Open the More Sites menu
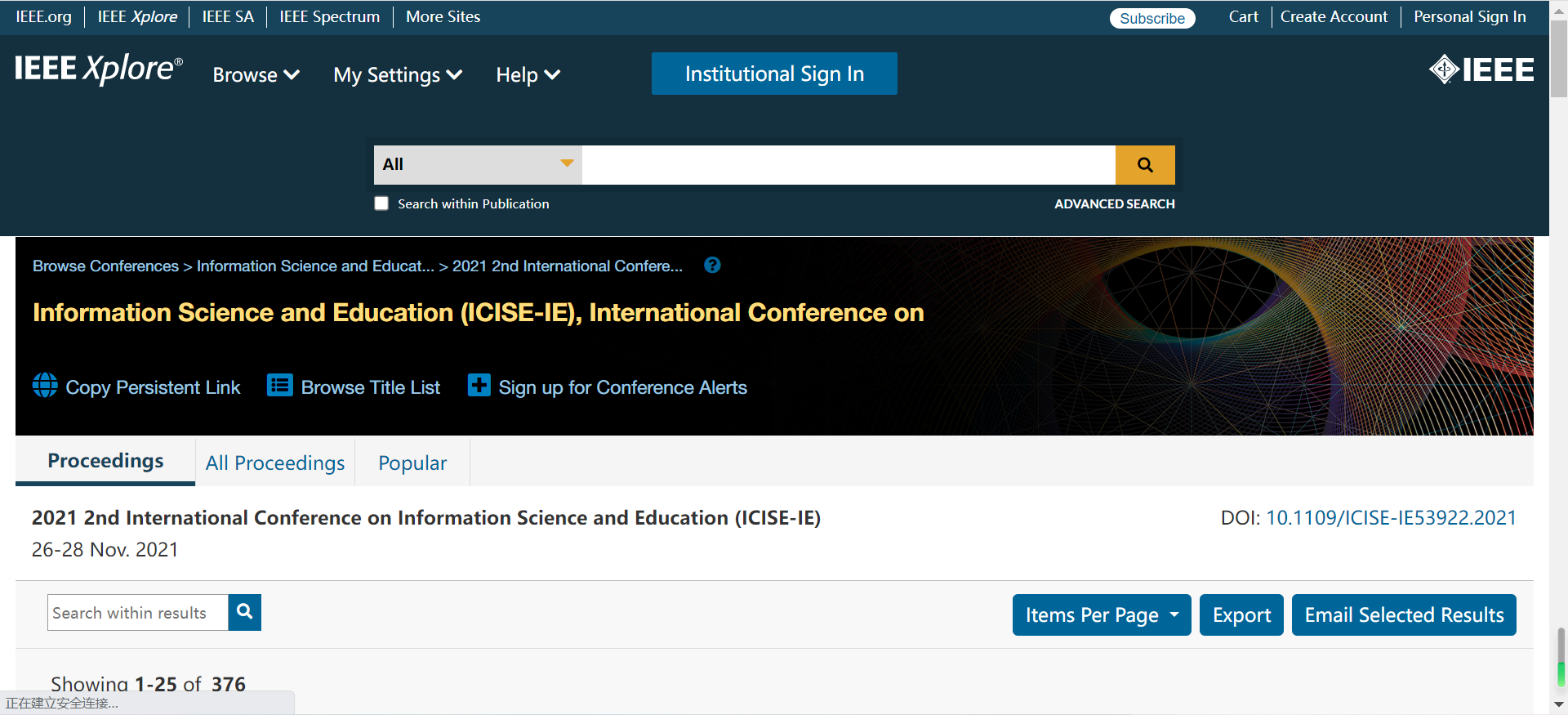Screen dimensions: 1568x715 [x=443, y=17]
